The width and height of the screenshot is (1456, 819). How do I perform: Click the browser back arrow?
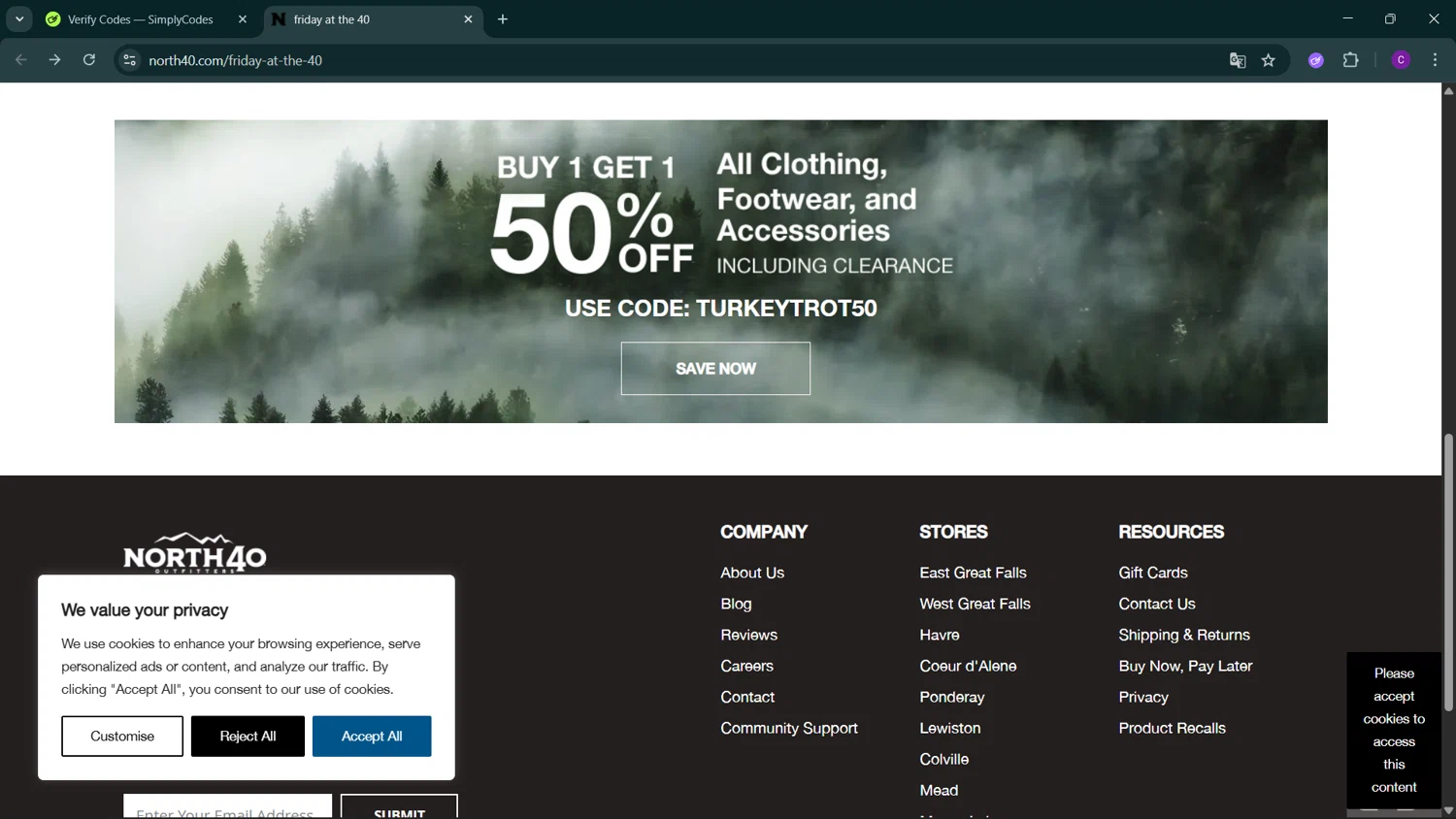pyautogui.click(x=20, y=60)
